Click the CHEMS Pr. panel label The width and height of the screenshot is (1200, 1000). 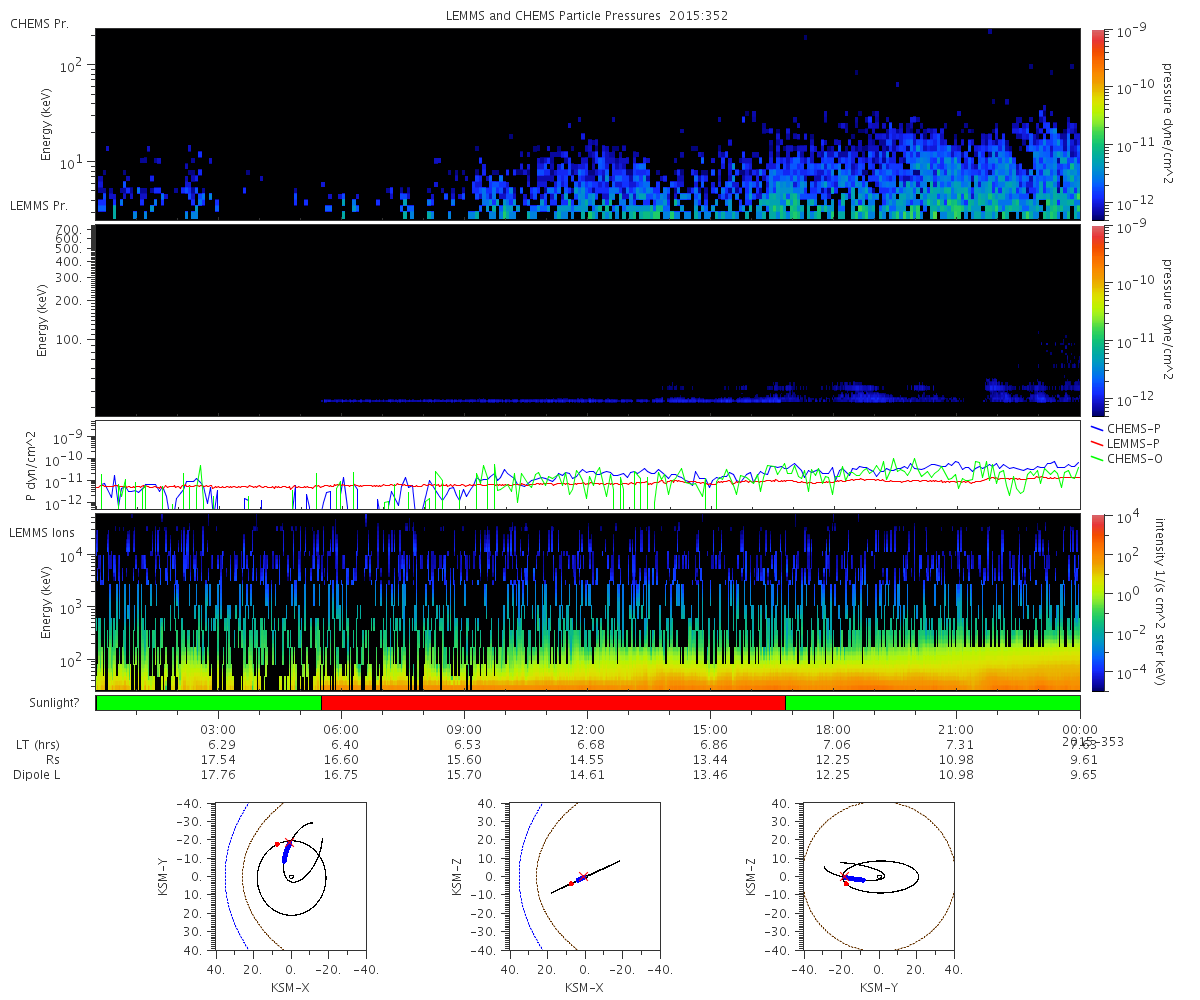pyautogui.click(x=40, y=22)
